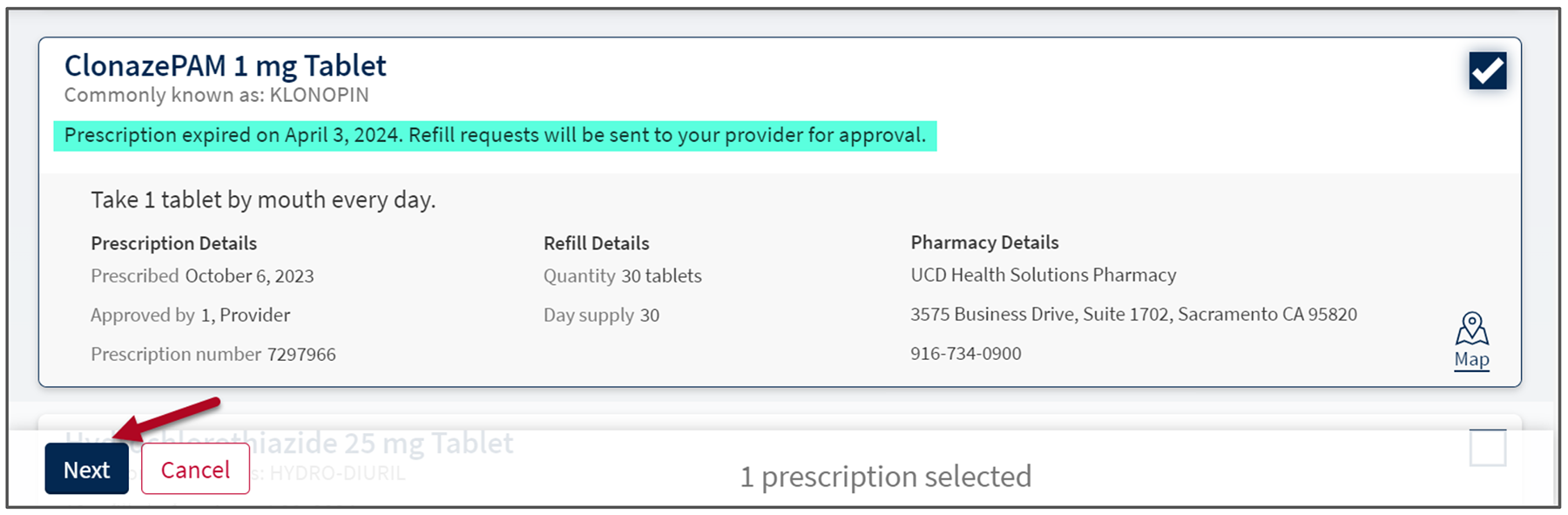The width and height of the screenshot is (1568, 515).
Task: Click the map pin icon
Action: click(x=1471, y=329)
